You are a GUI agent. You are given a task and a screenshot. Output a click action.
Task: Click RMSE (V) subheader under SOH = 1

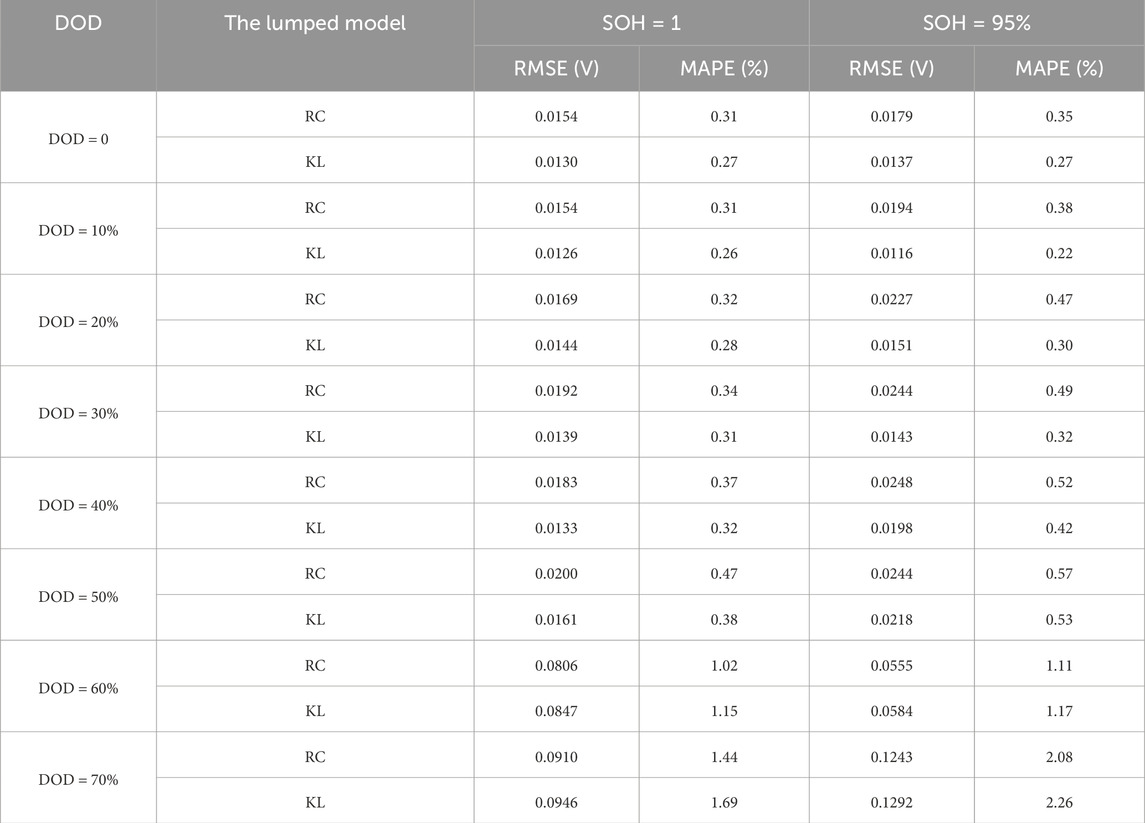(x=556, y=69)
